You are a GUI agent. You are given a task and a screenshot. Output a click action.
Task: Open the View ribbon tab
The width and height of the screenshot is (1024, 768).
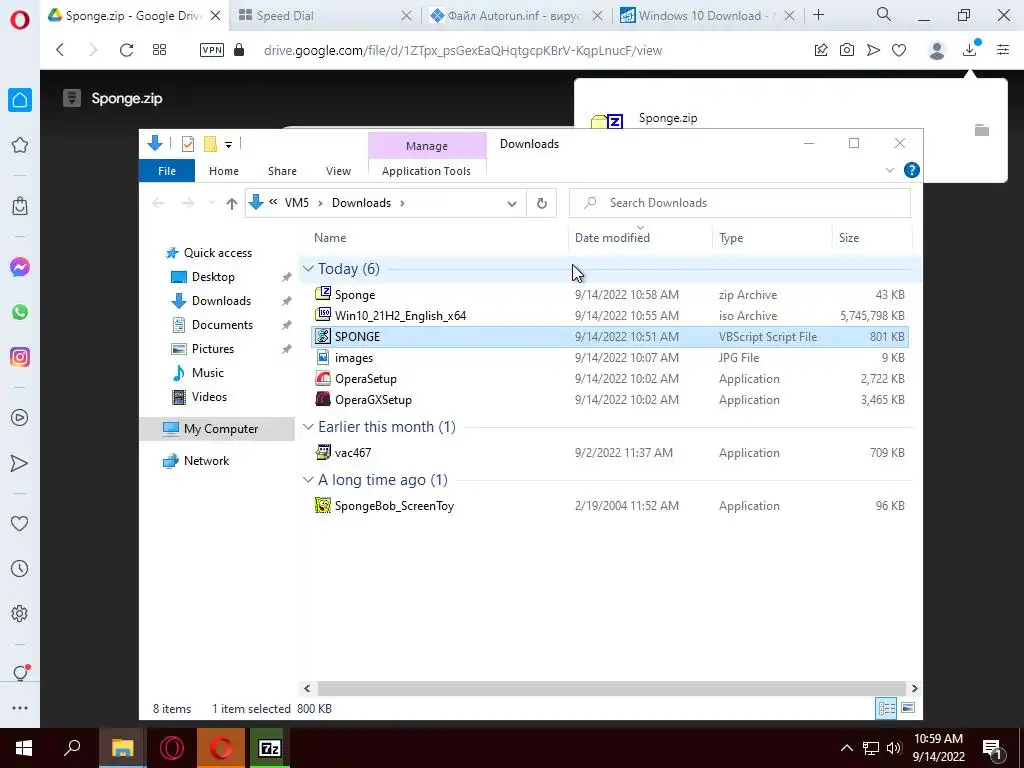[338, 170]
